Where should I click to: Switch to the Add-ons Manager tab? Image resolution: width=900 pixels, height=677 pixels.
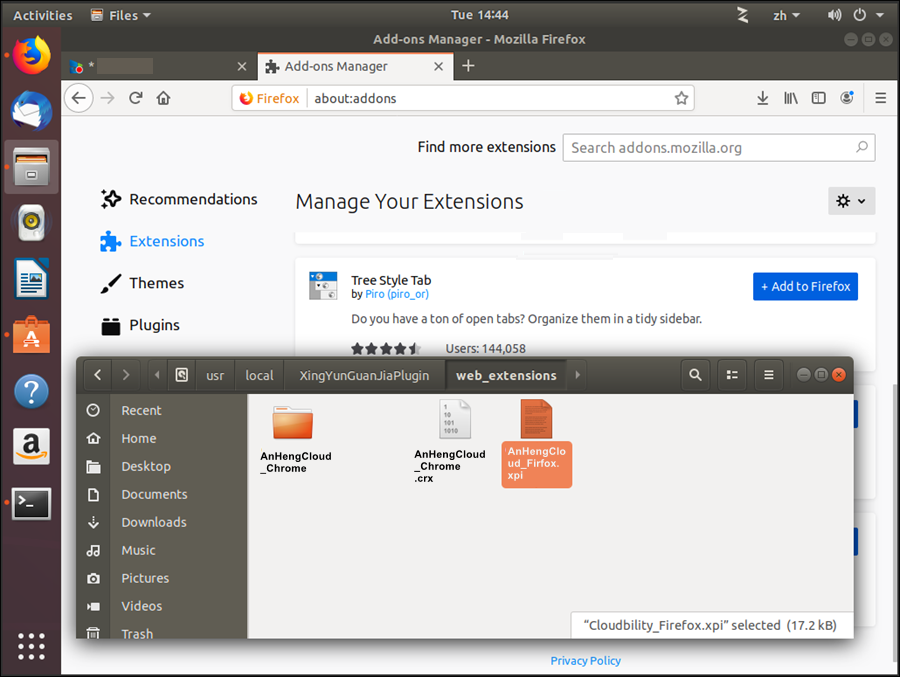(355, 67)
